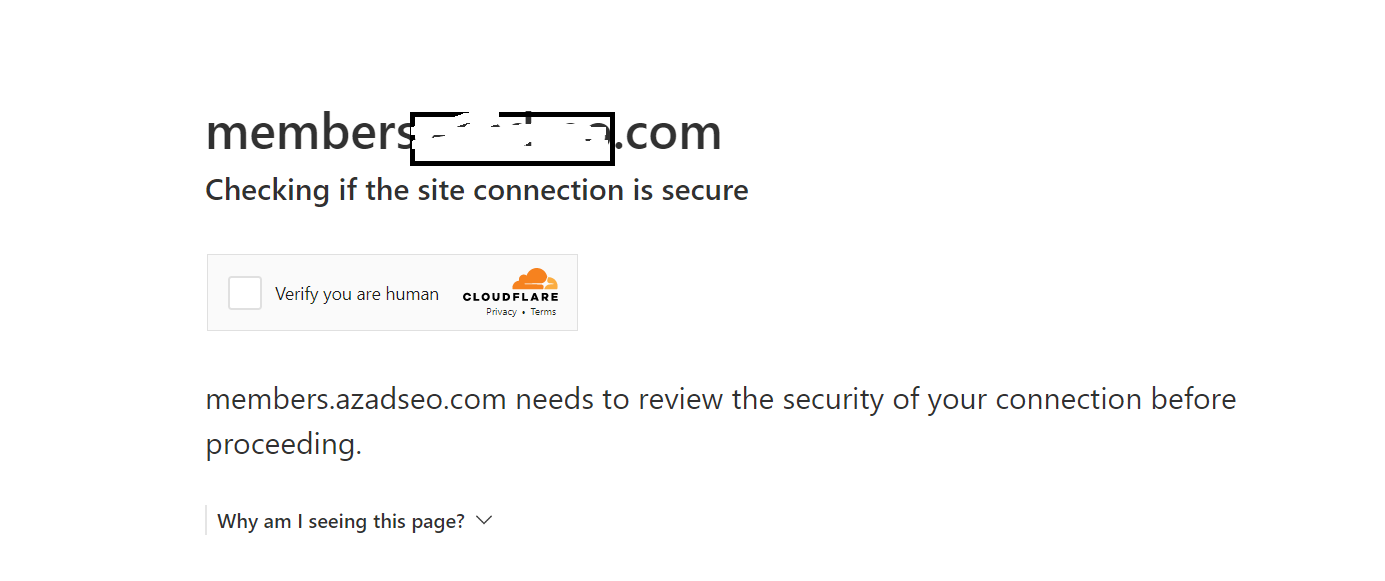Open the Privacy link in the widget
Image resolution: width=1385 pixels, height=581 pixels.
pyautogui.click(x=501, y=312)
